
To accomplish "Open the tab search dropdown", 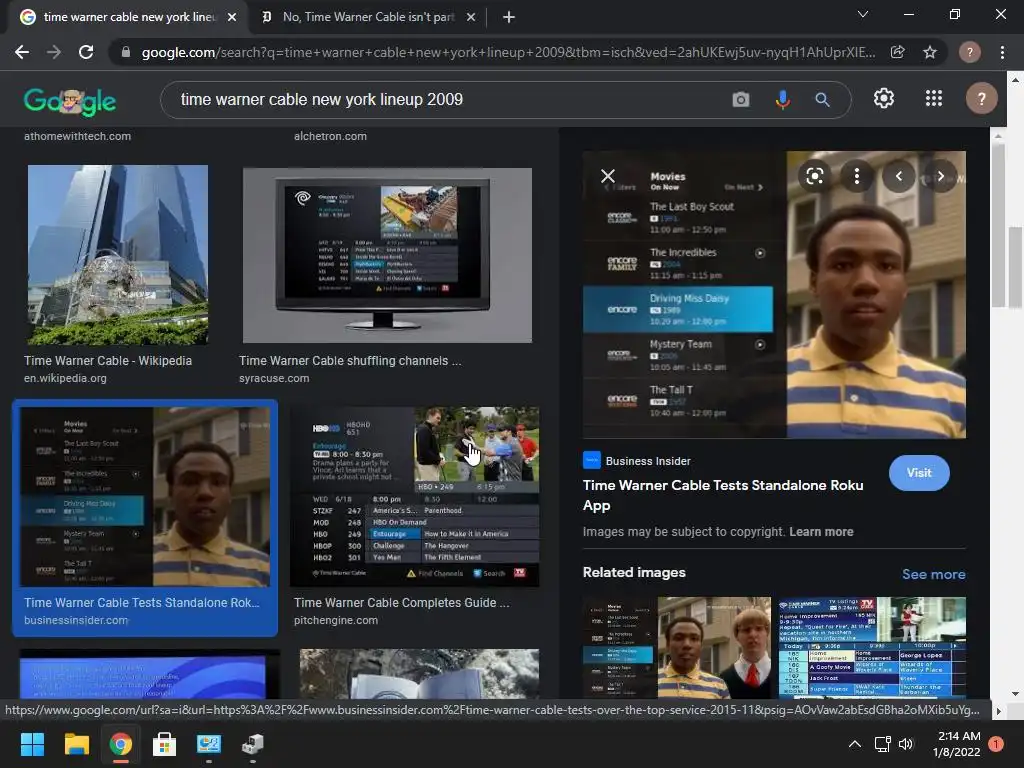I will (x=863, y=14).
